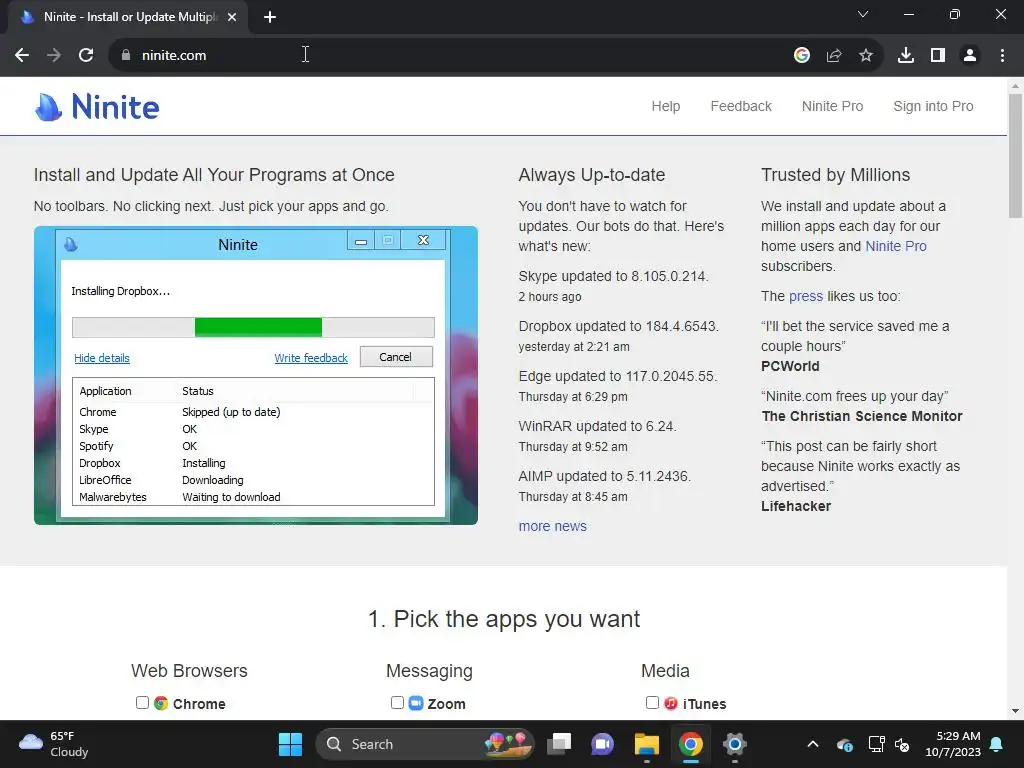Open the Feedback page

click(741, 106)
